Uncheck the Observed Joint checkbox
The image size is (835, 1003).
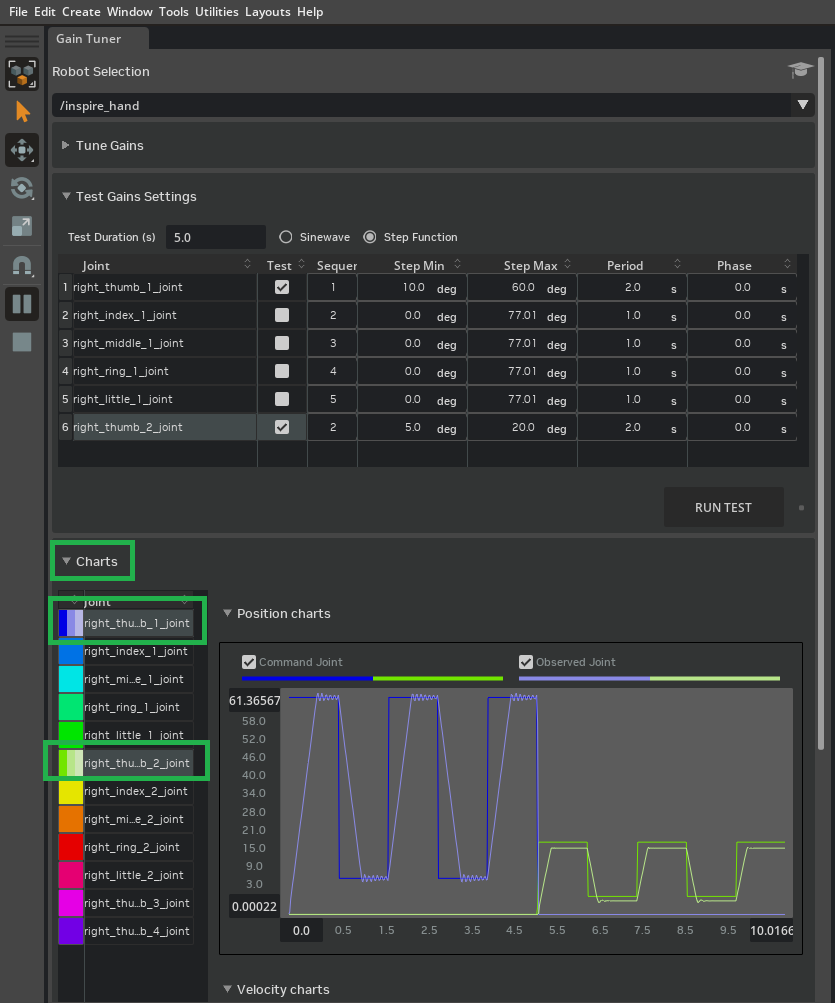pyautogui.click(x=526, y=662)
